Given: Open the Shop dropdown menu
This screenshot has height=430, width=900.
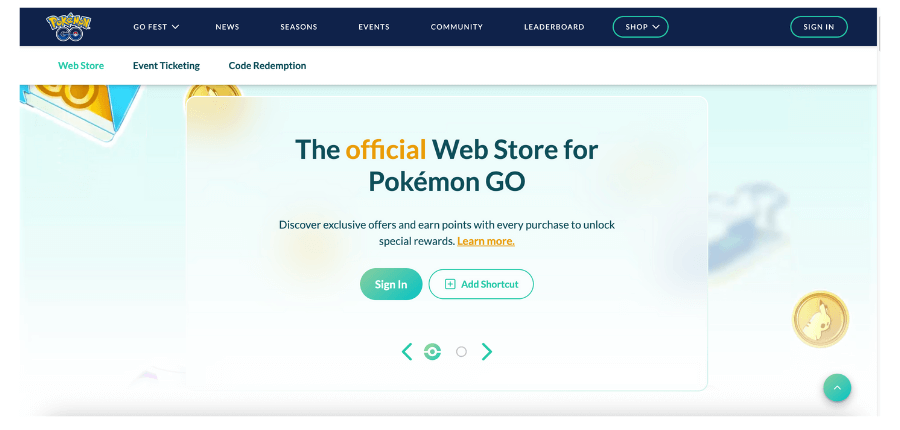Looking at the screenshot, I should (x=640, y=27).
